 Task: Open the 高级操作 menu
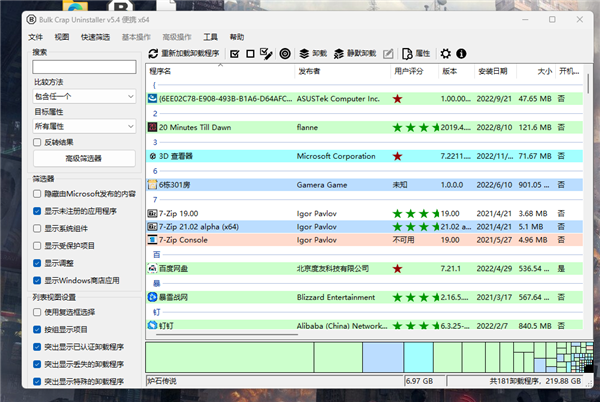[x=176, y=37]
